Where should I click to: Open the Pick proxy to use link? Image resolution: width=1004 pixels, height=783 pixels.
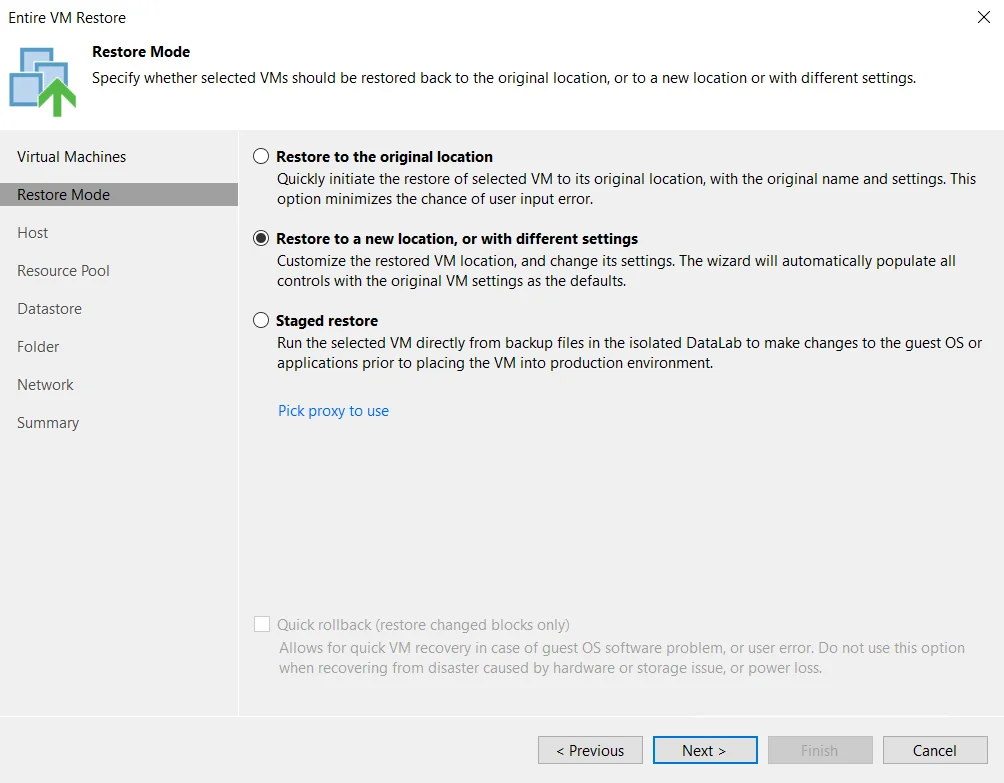tap(333, 410)
